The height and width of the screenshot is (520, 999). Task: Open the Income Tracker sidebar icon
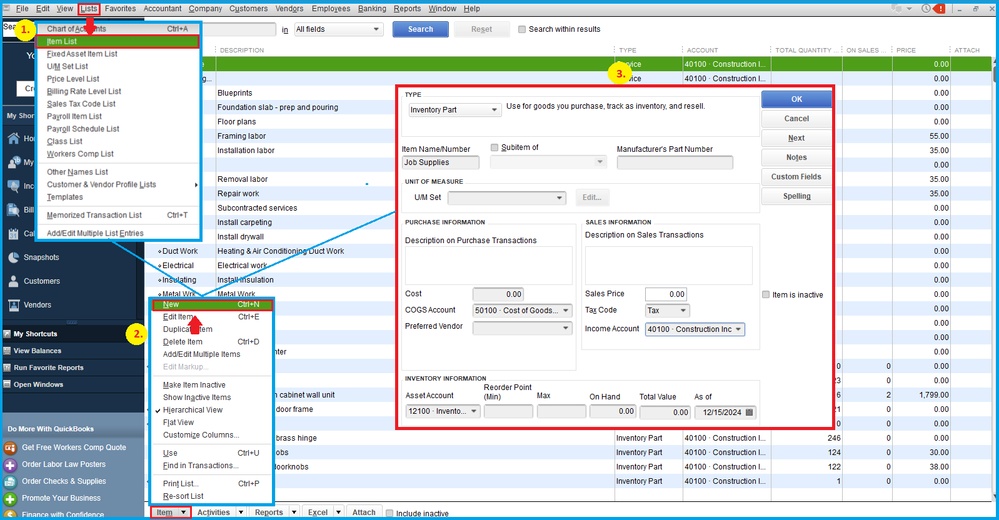point(13,186)
